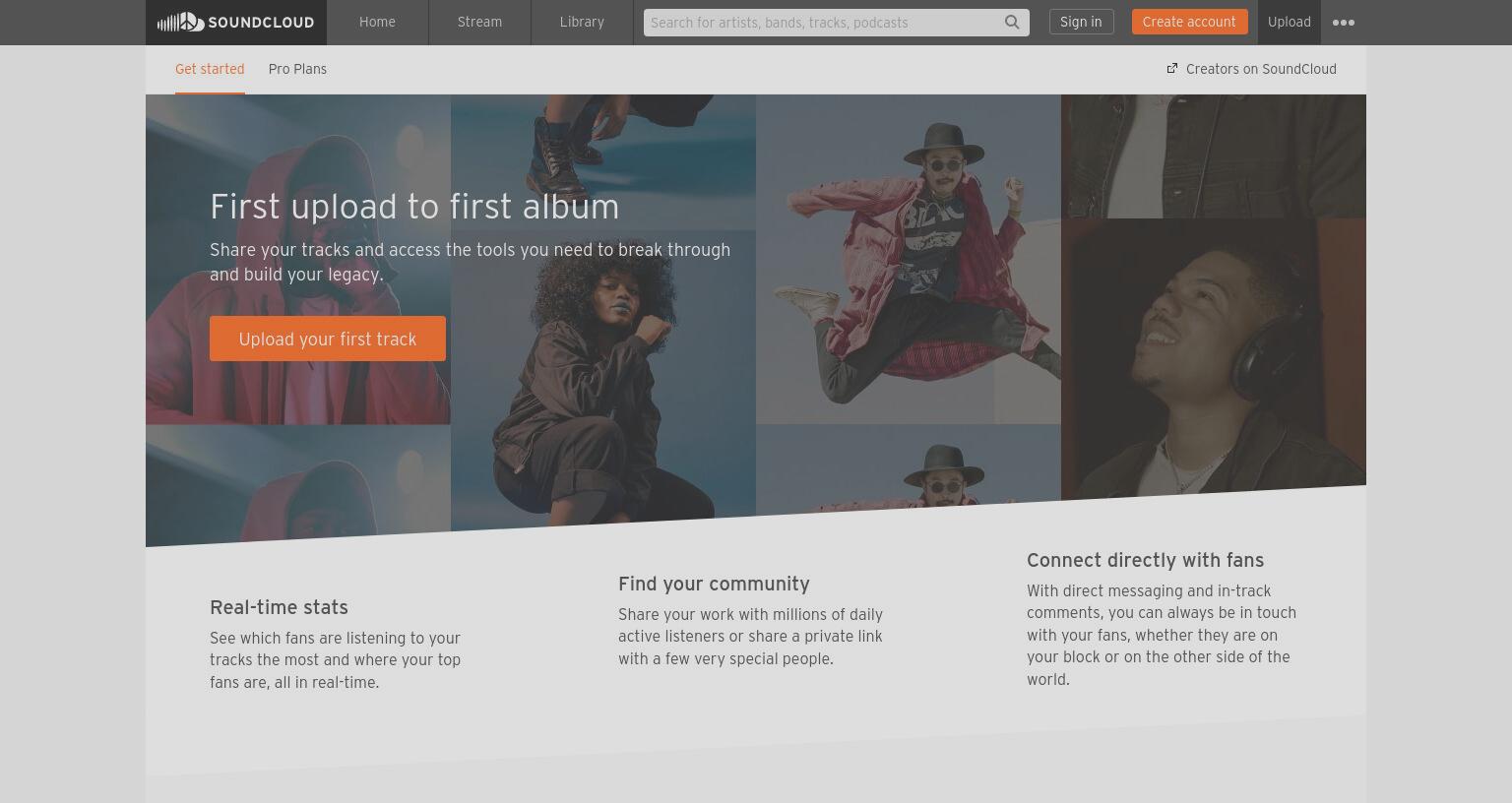Viewport: 1512px width, 803px height.
Task: Click the 'With direct messaging and in-track' paragraph
Action: [1162, 635]
